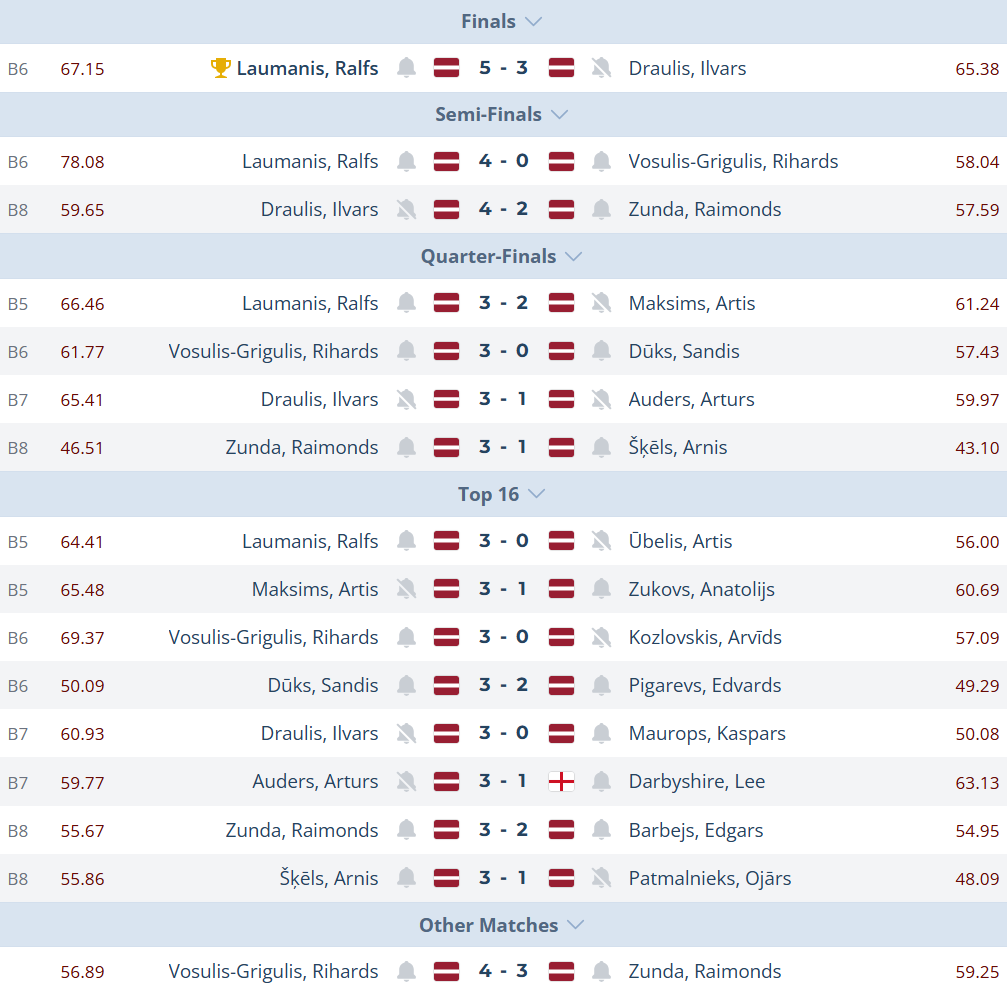Open player Maksims, Artis in Quarter-Finals
Viewport: 1007px width, 991px height.
(x=692, y=303)
